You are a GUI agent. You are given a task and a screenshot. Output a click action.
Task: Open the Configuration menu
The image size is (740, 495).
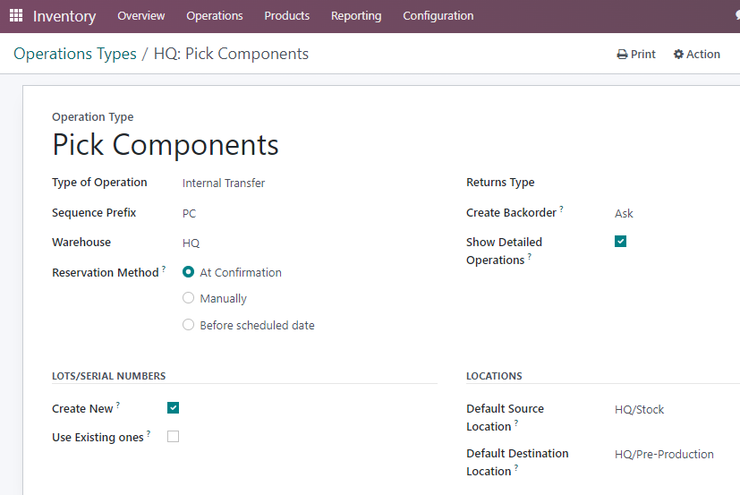pos(438,16)
